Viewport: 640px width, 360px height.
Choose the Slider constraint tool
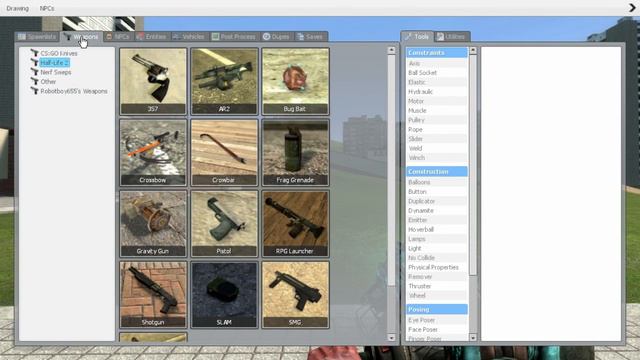tap(437, 139)
